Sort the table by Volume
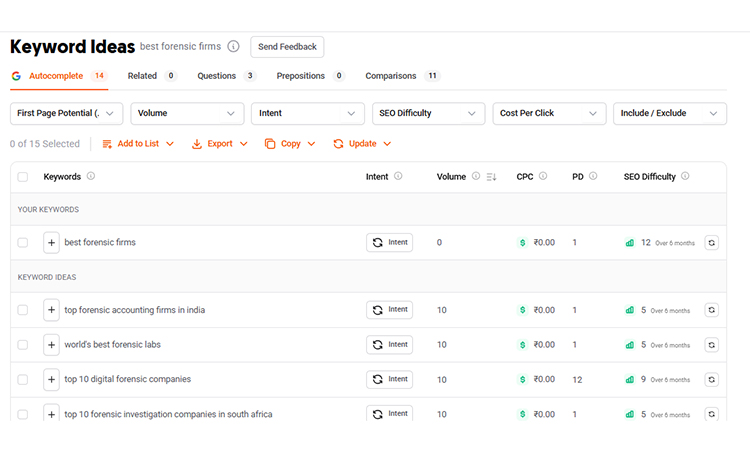 [491, 177]
